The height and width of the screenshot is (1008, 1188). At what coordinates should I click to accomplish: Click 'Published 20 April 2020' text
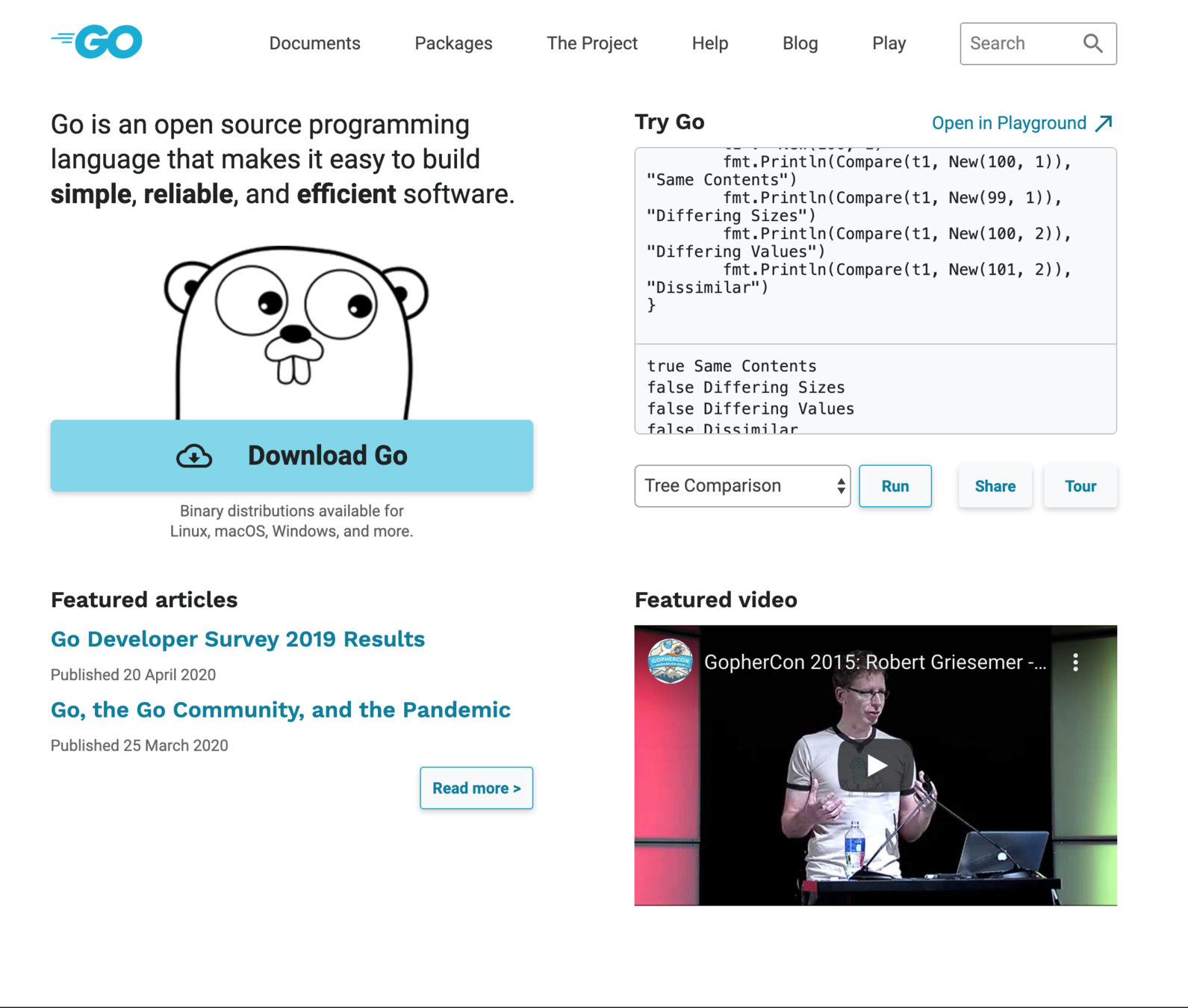133,675
